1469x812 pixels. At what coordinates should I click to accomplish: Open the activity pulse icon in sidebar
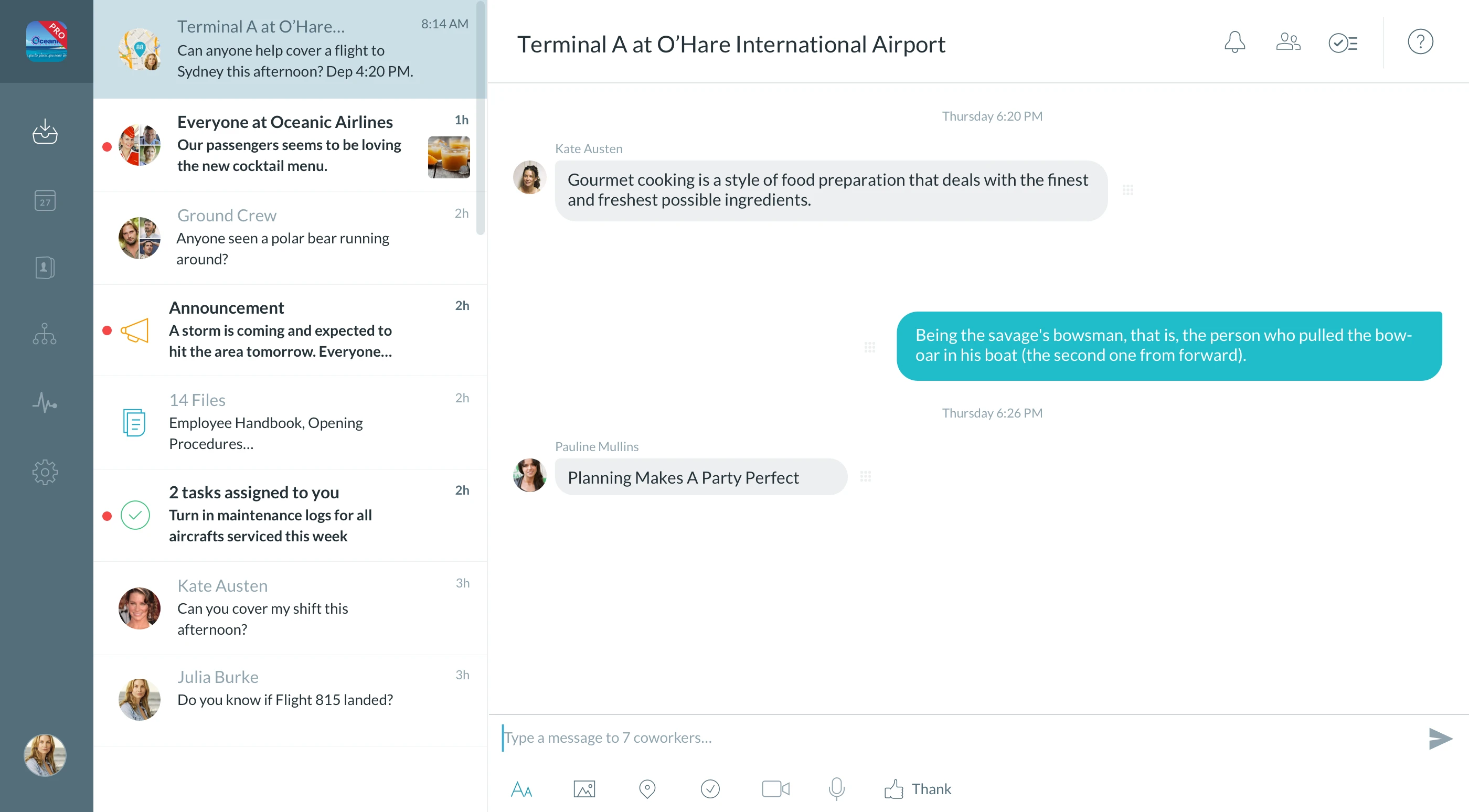45,402
